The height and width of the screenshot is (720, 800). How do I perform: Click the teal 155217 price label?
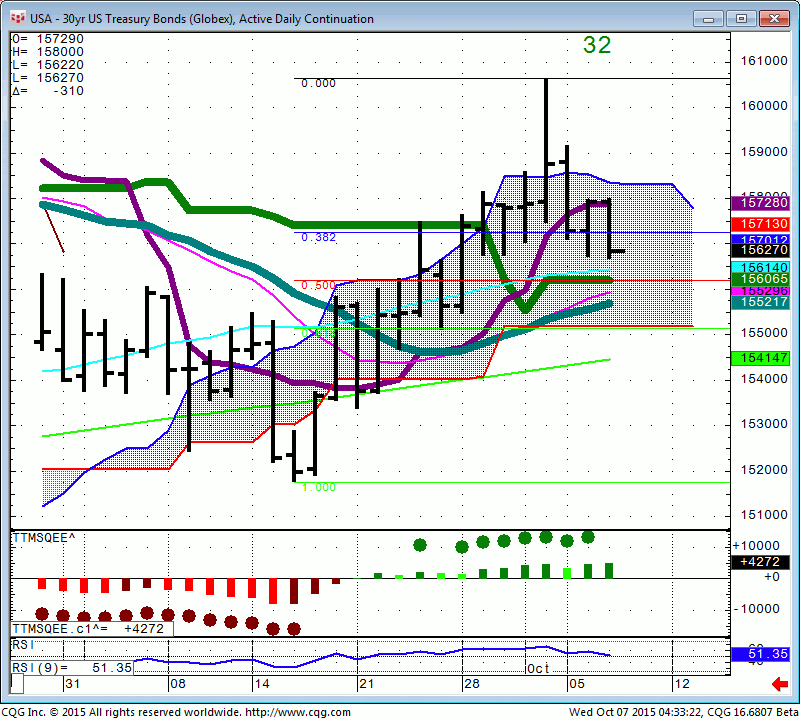[760, 302]
